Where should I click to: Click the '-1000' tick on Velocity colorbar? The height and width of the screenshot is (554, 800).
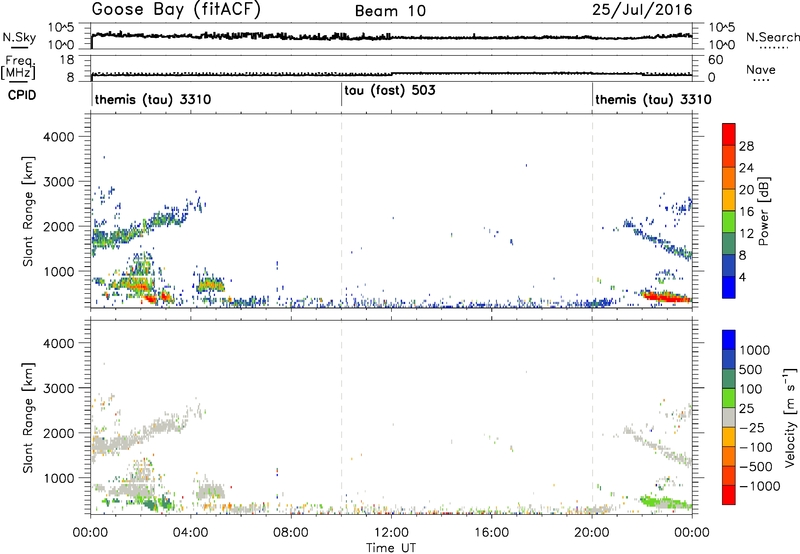point(760,486)
